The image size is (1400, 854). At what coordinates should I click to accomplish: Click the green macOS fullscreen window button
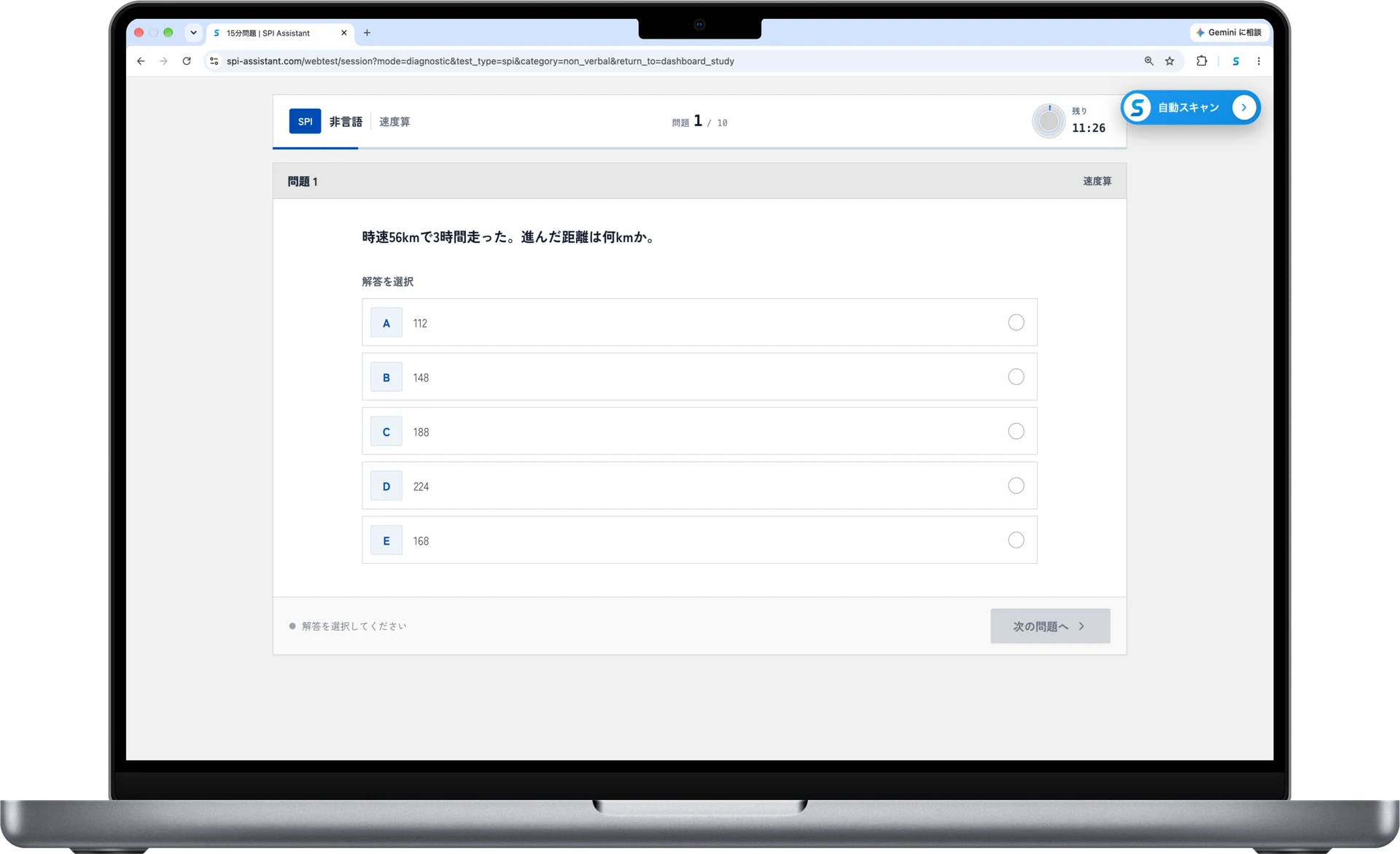tap(168, 33)
